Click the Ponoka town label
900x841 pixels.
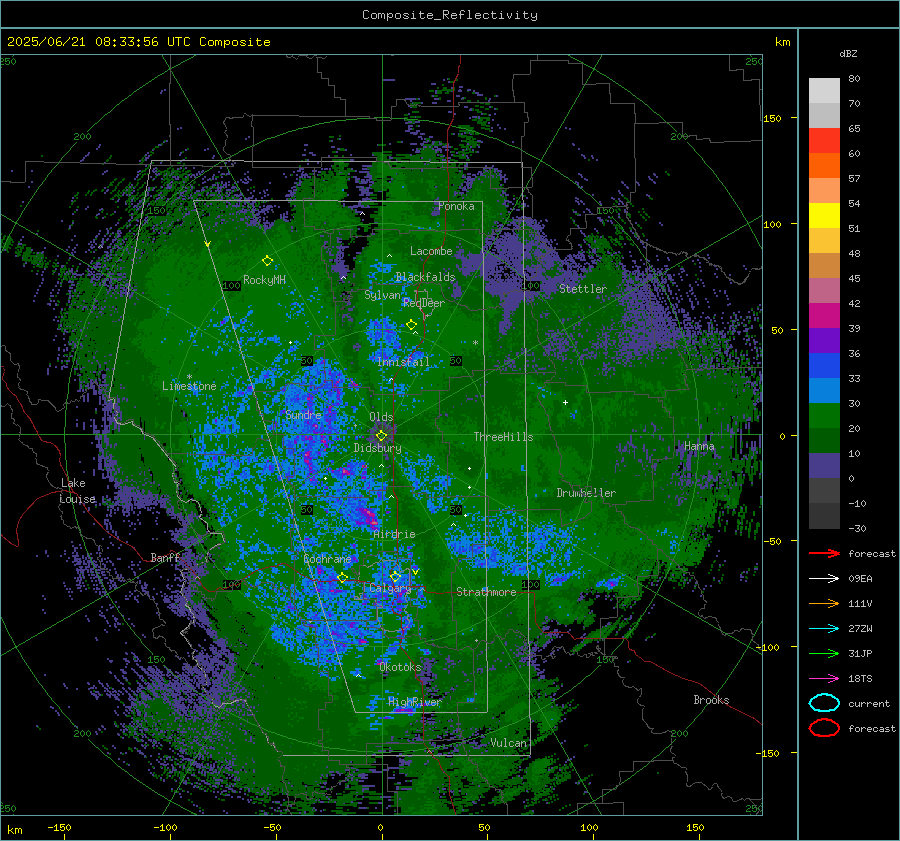456,206
